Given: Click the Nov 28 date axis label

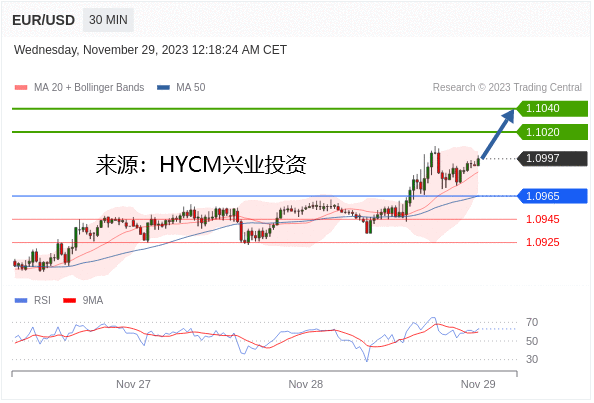Looking at the screenshot, I should click(306, 384).
